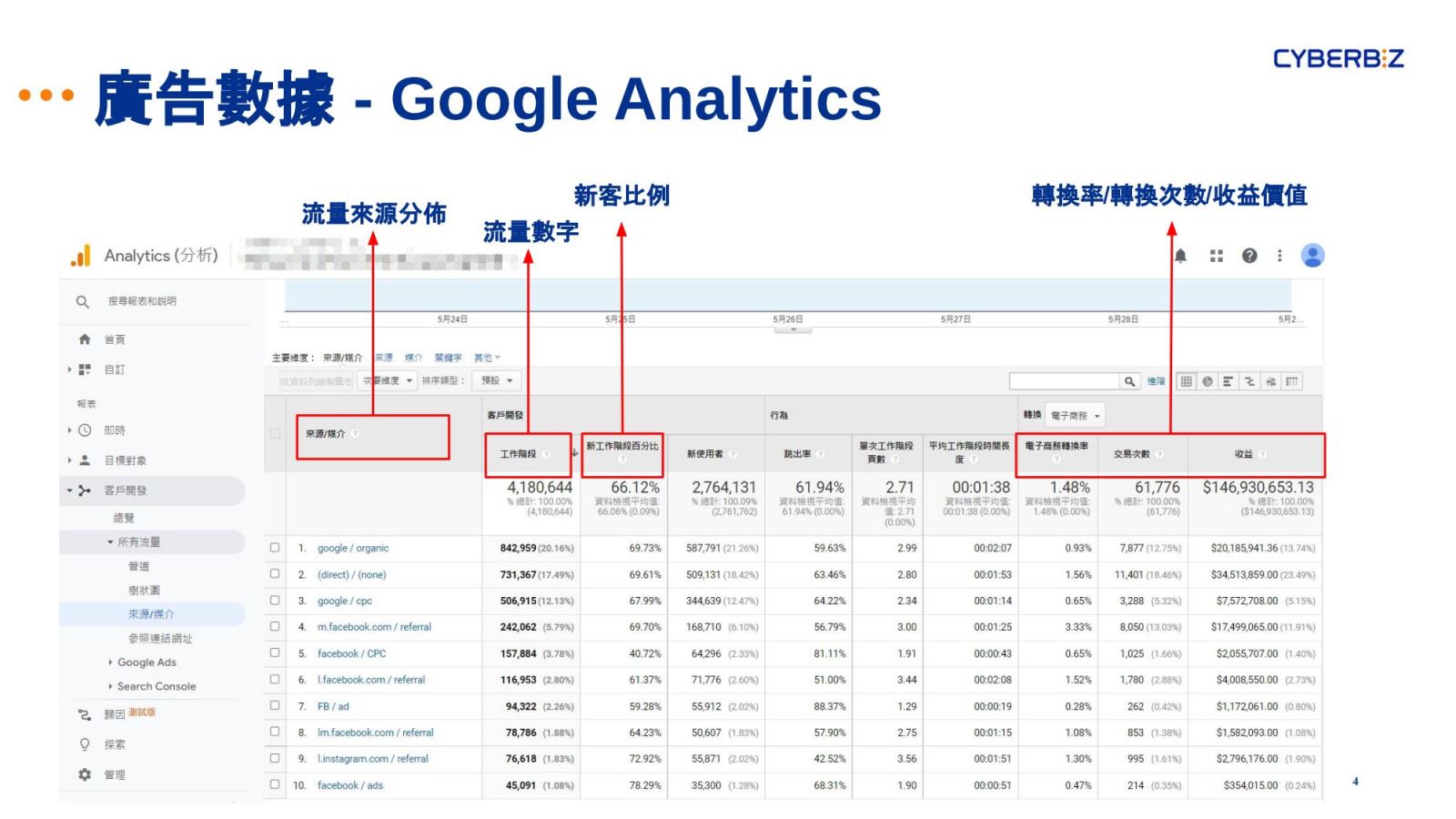This screenshot has width=1456, height=819.
Task: Select 來源/媒介 in sidebar
Action: tap(151, 615)
